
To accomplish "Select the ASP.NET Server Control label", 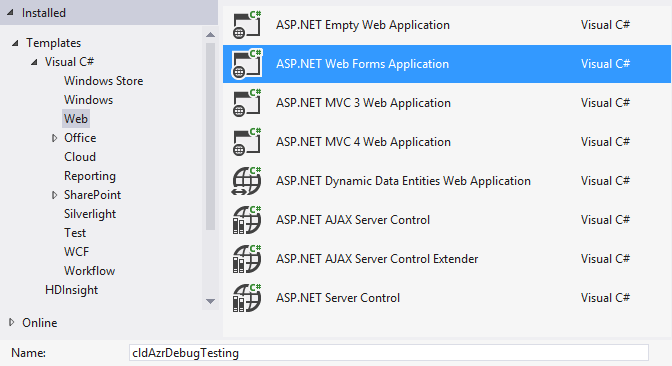I will click(338, 298).
